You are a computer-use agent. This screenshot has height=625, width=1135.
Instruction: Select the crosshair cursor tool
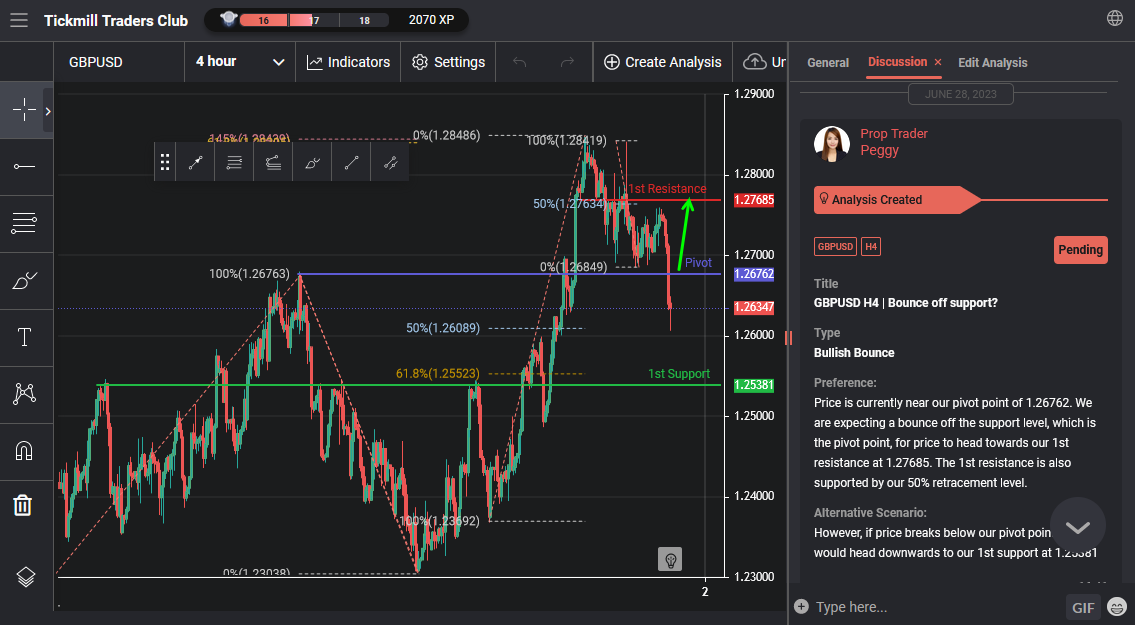point(24,110)
